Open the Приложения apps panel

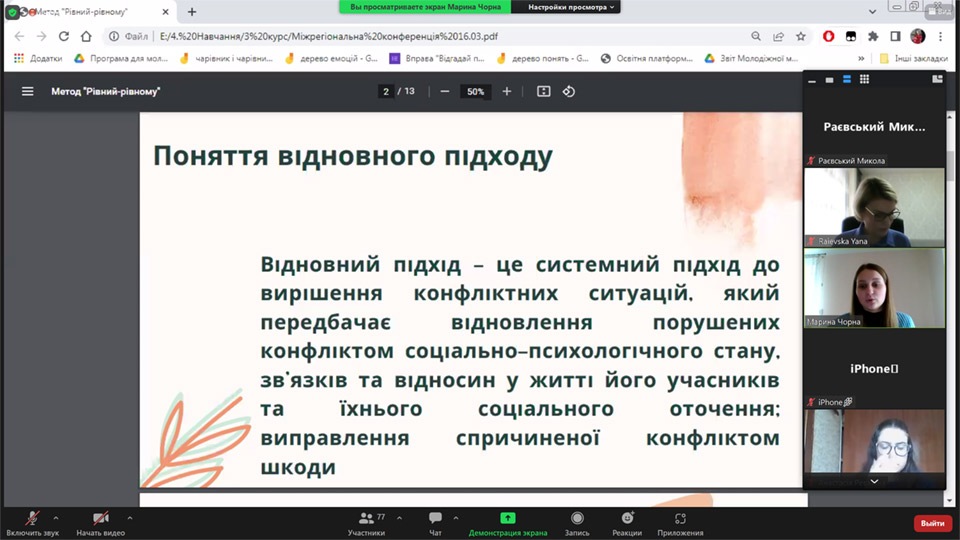click(680, 522)
